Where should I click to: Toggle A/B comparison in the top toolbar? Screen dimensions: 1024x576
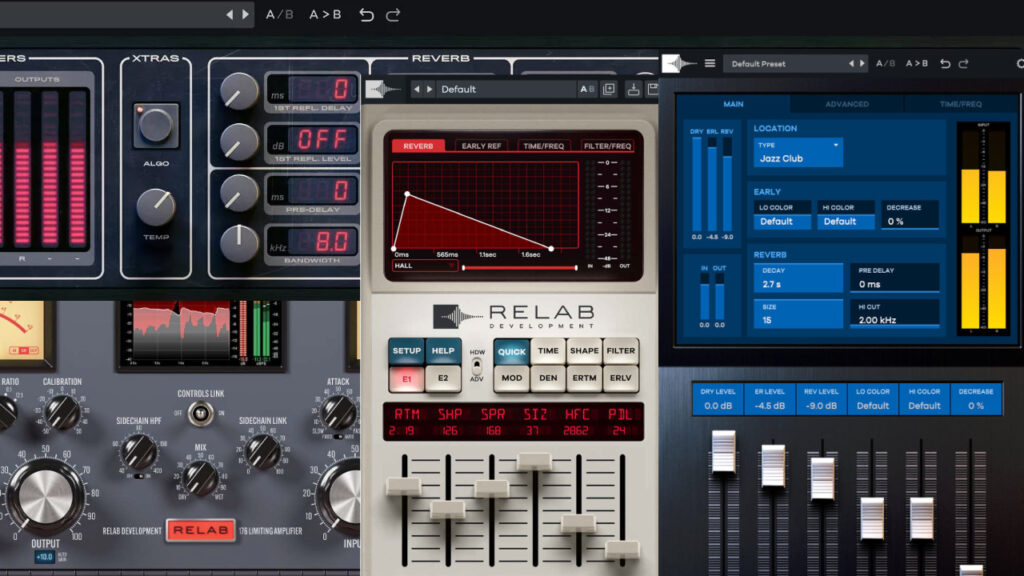pyautogui.click(x=280, y=14)
